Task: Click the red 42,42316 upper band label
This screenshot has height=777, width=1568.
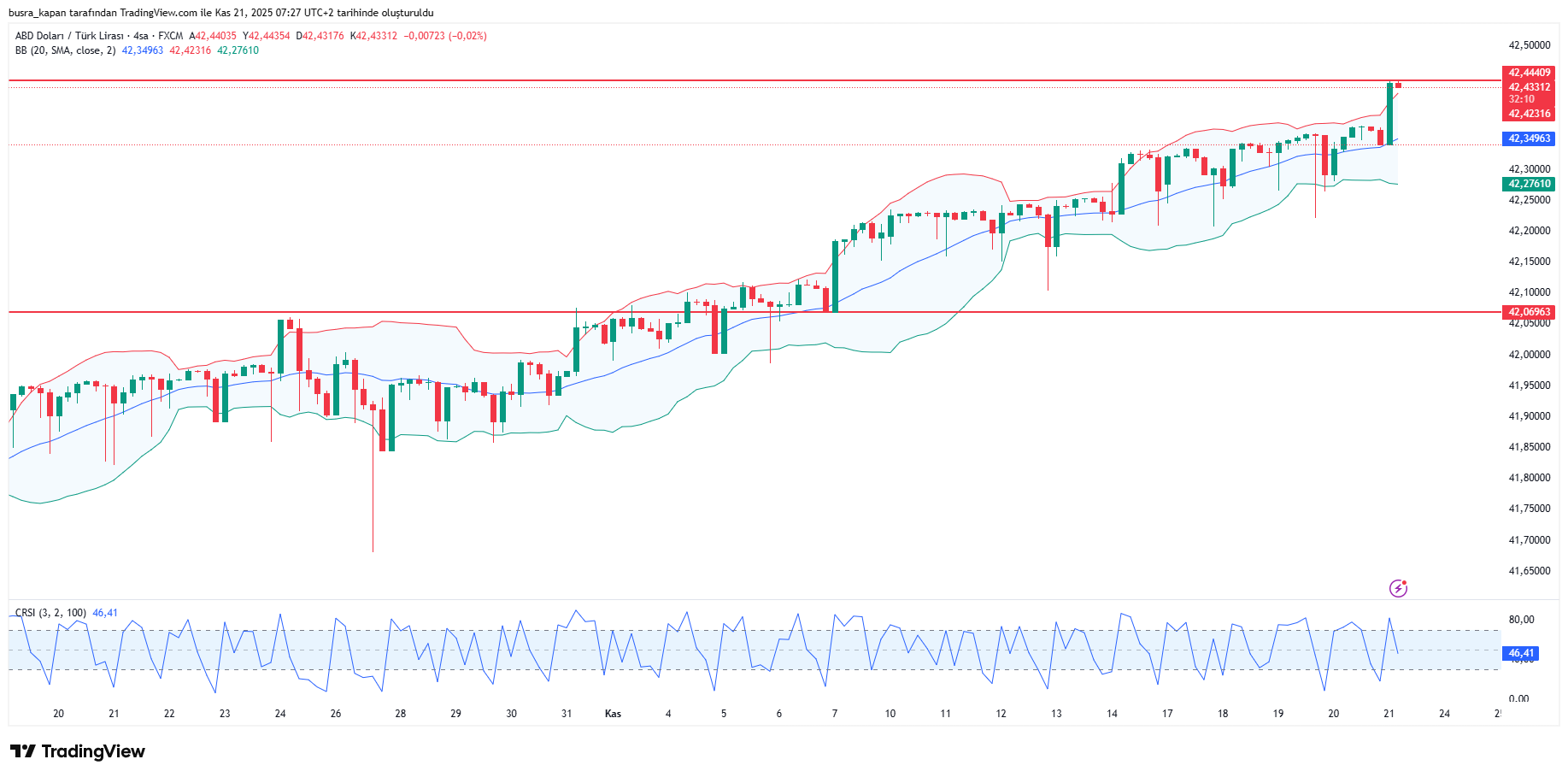Action: point(1529,114)
